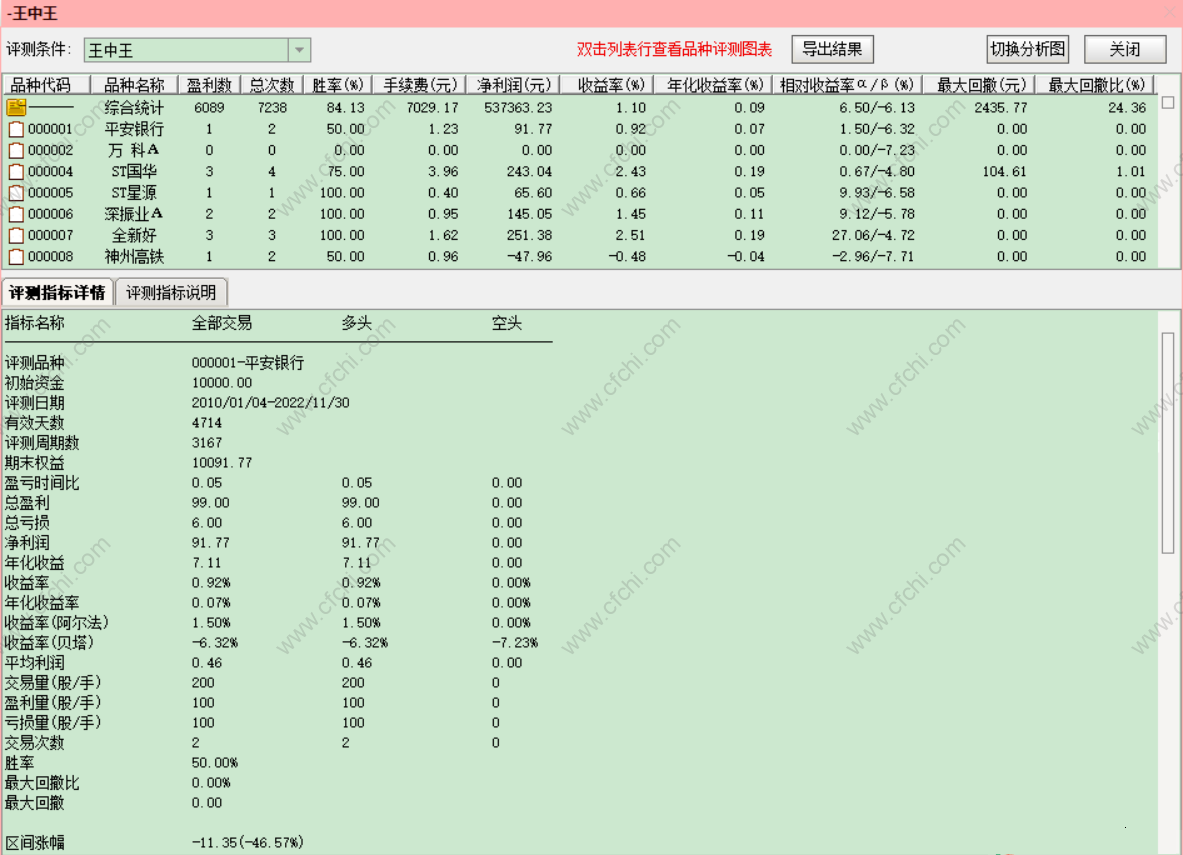Open the 评测条件 dropdown arrow

[x=300, y=51]
